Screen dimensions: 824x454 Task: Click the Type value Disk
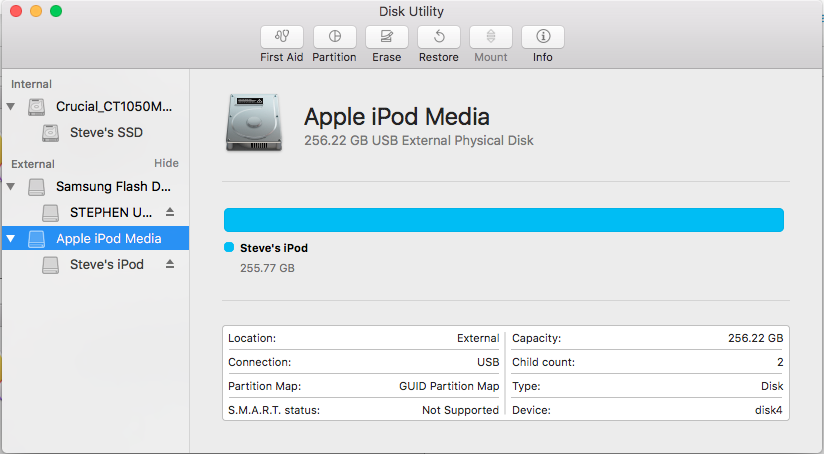click(x=772, y=386)
